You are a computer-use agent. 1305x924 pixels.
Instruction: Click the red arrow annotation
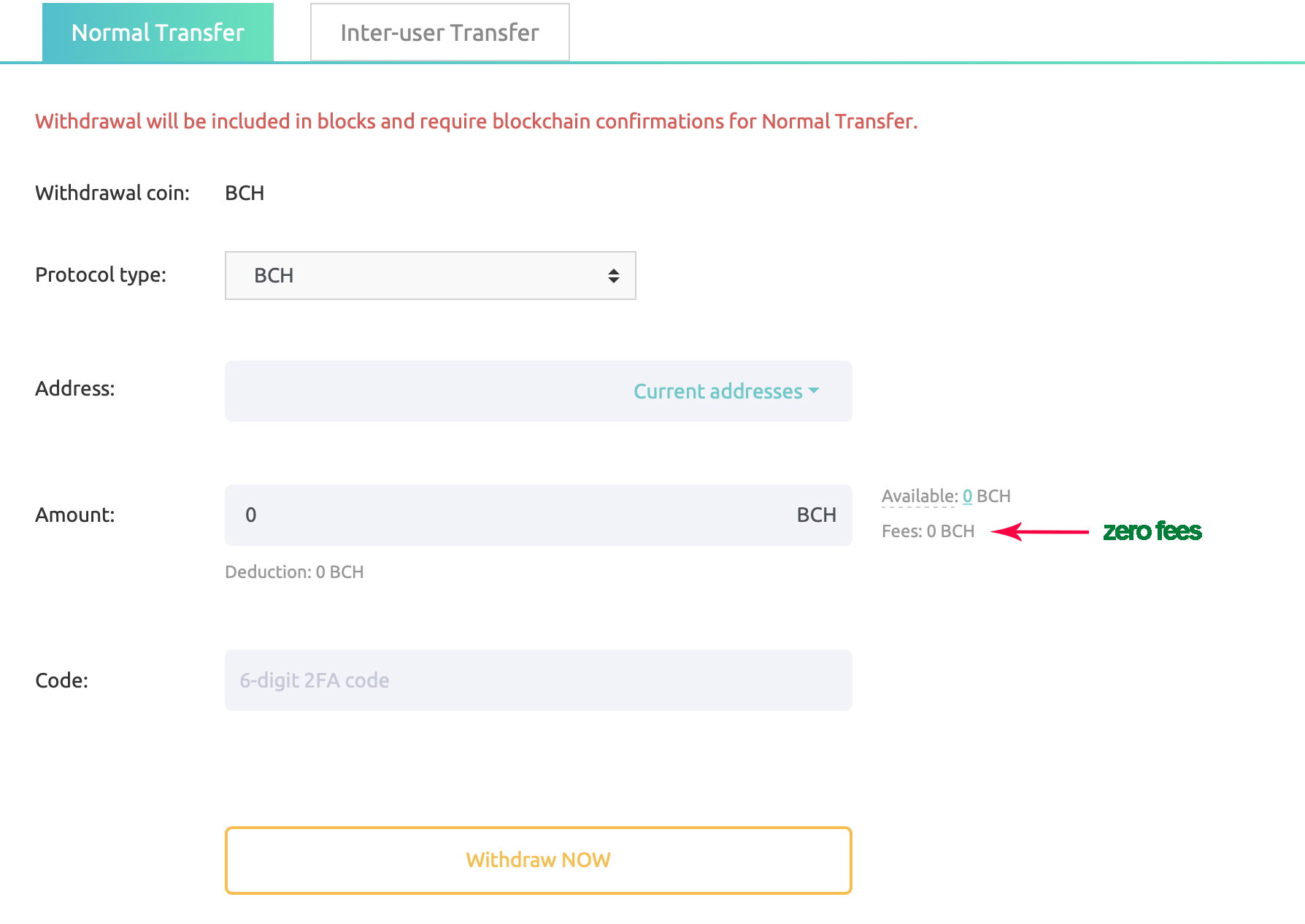(1039, 531)
